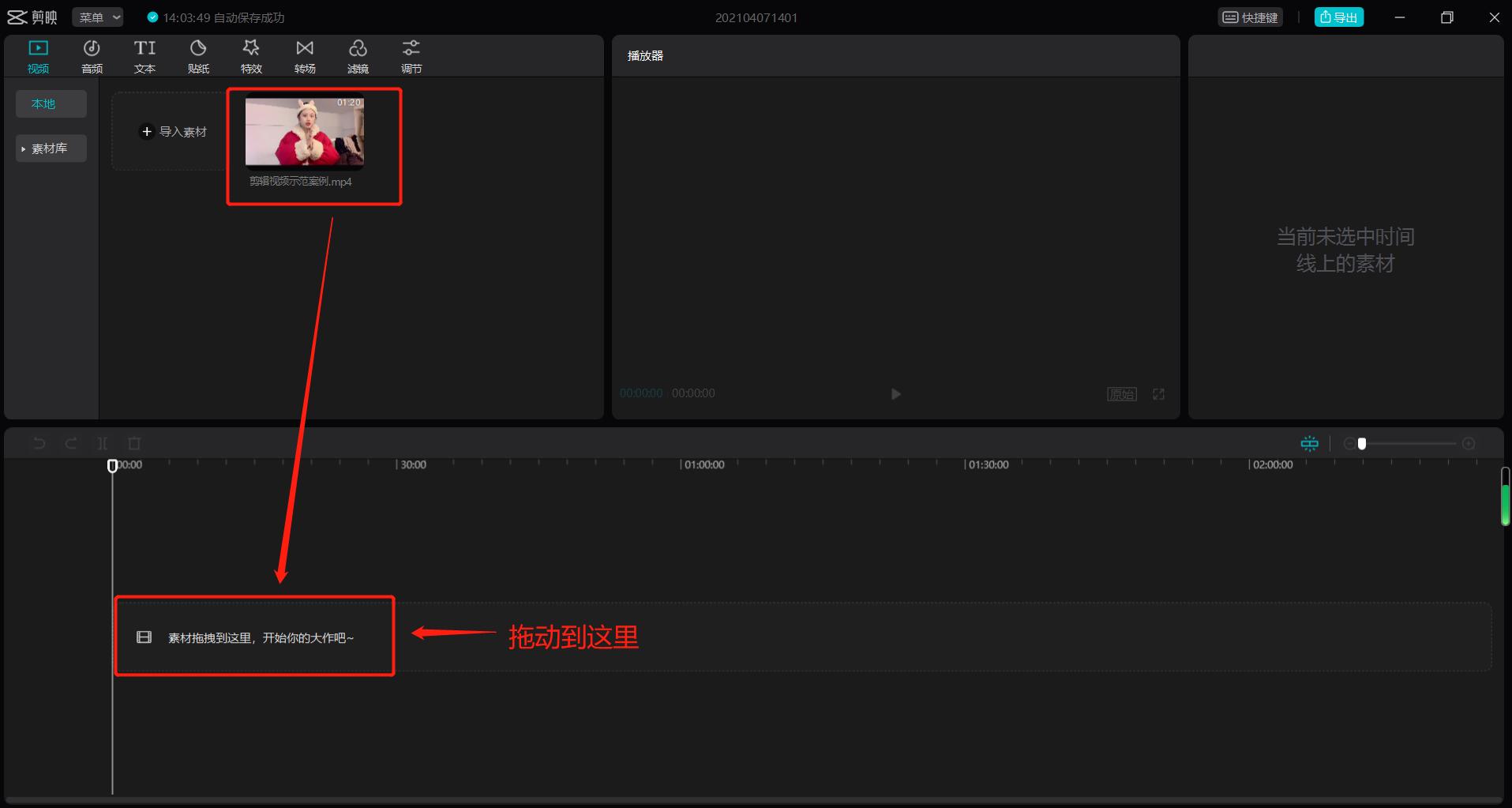The width and height of the screenshot is (1512, 808).
Task: Open the 快捷键 shortcuts button
Action: pos(1250,17)
